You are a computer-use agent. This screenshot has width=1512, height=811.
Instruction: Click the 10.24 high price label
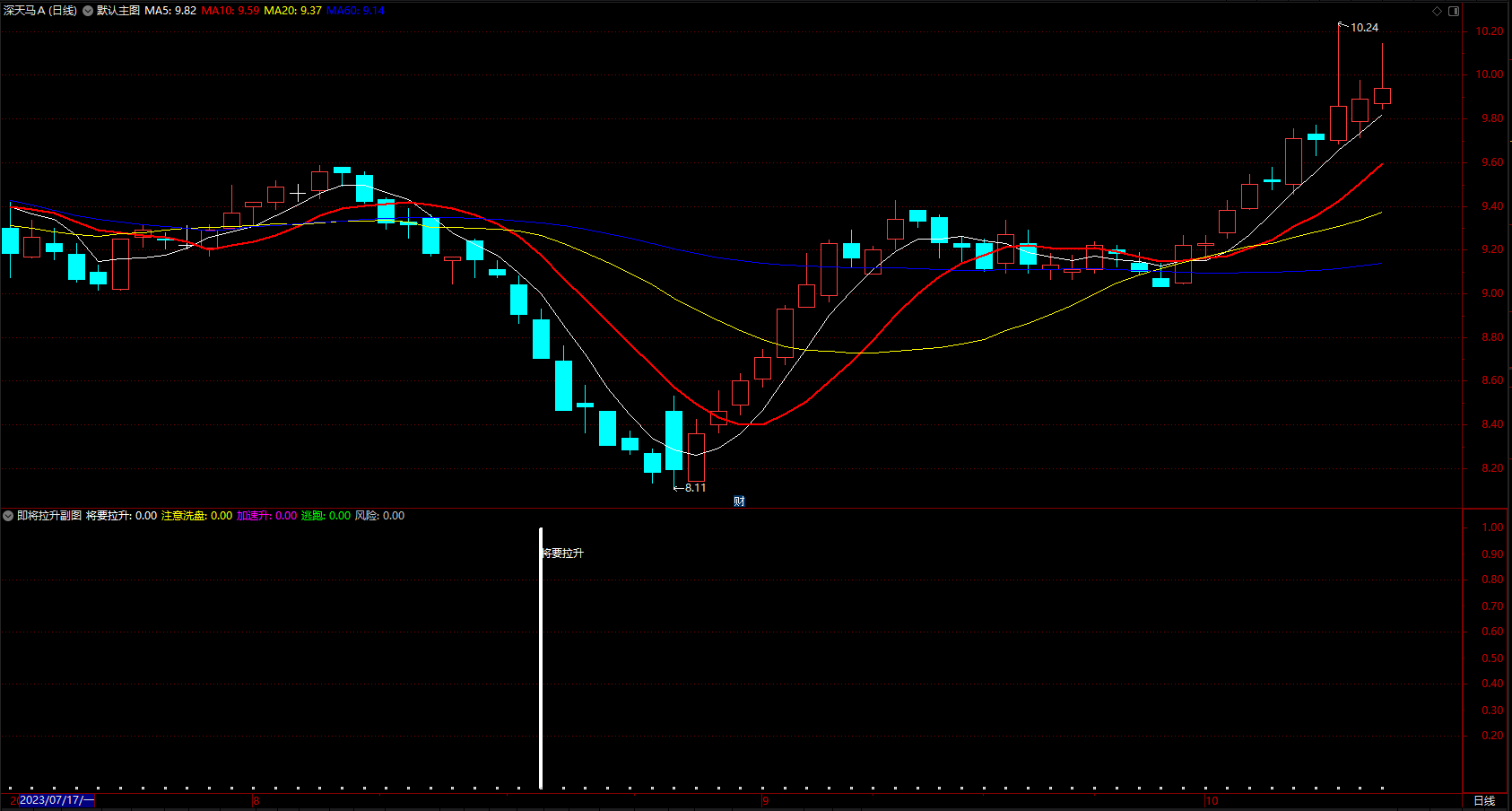pos(1364,28)
